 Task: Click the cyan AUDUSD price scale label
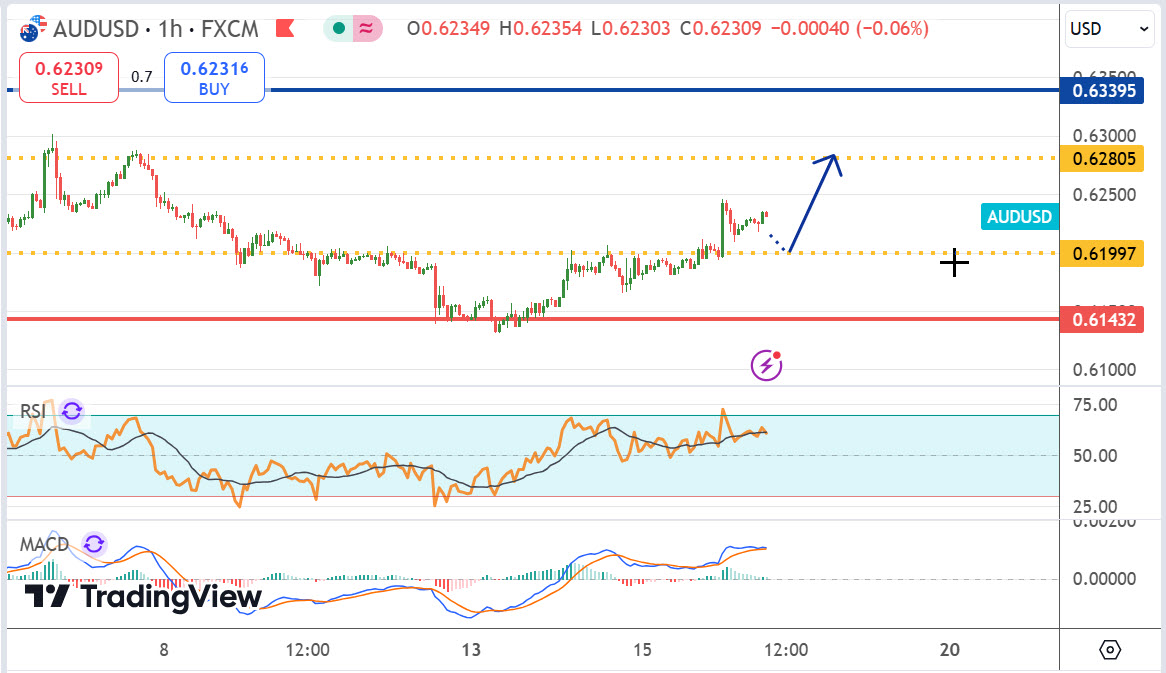1019,217
